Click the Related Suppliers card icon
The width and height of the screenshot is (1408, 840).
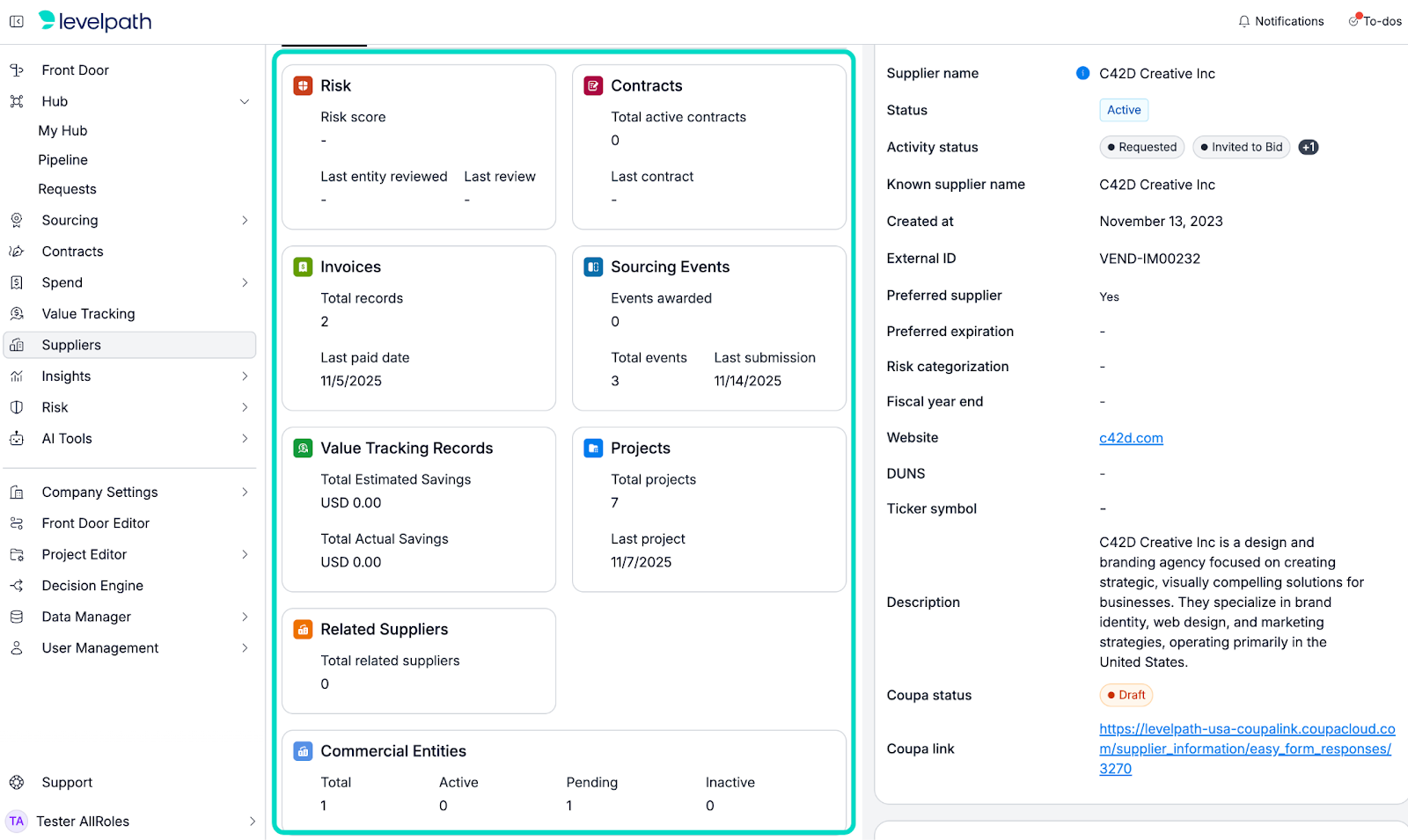tap(303, 629)
